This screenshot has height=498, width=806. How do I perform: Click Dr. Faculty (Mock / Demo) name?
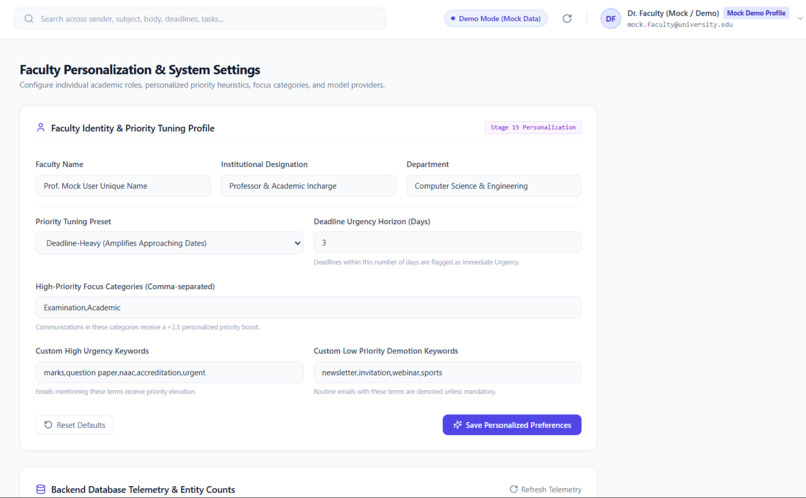coord(673,13)
